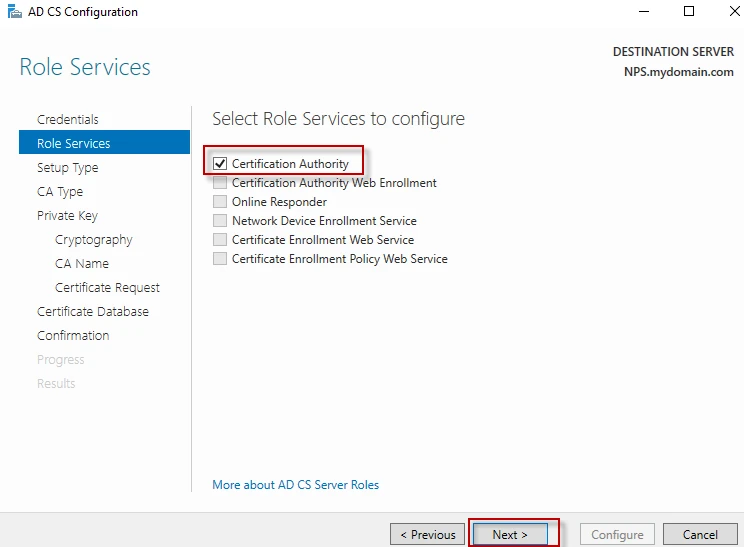Open More about AD CS Server Roles link
The height and width of the screenshot is (547, 744).
295,485
